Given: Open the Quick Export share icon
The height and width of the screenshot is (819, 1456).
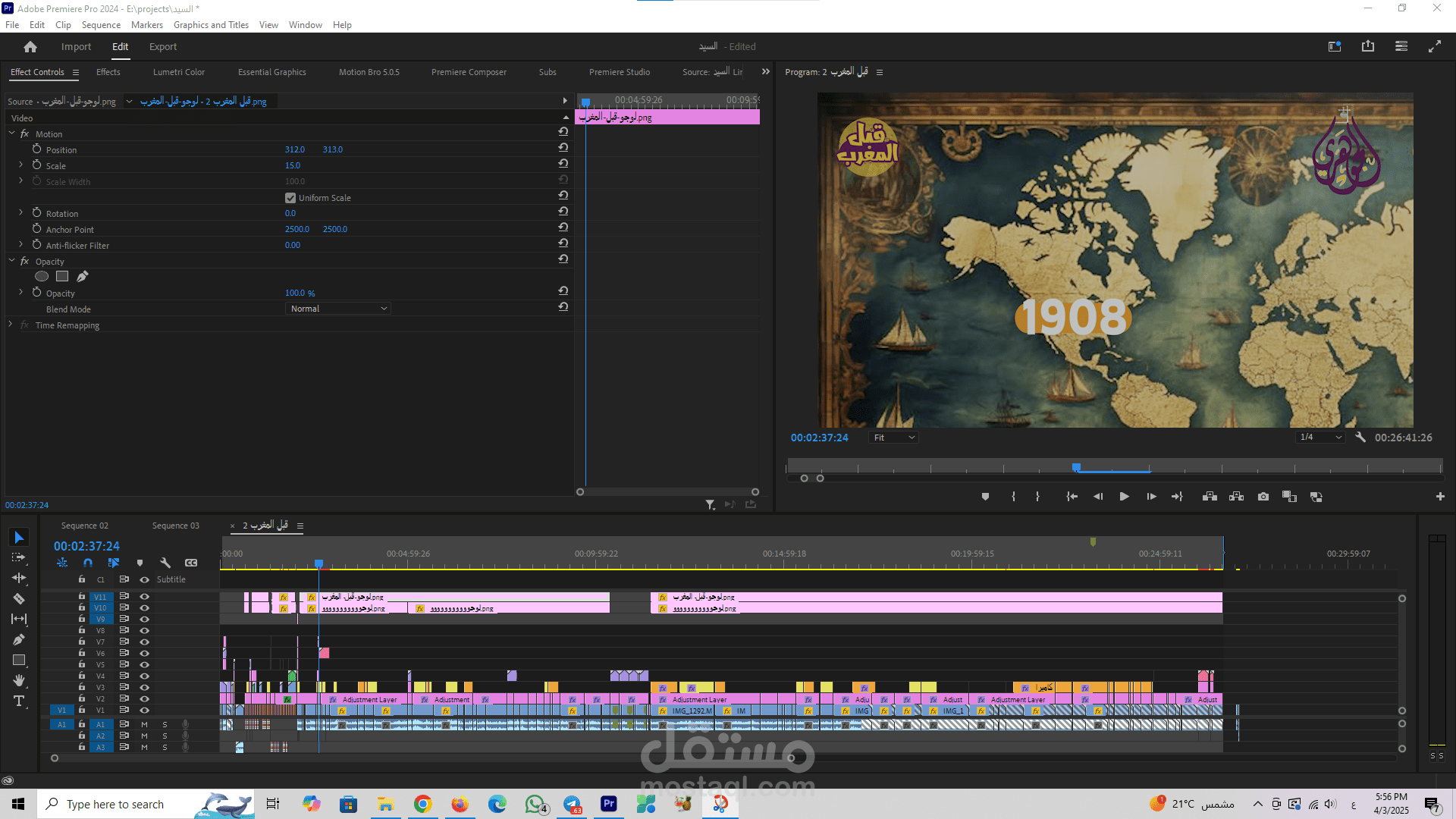Looking at the screenshot, I should [x=1368, y=46].
